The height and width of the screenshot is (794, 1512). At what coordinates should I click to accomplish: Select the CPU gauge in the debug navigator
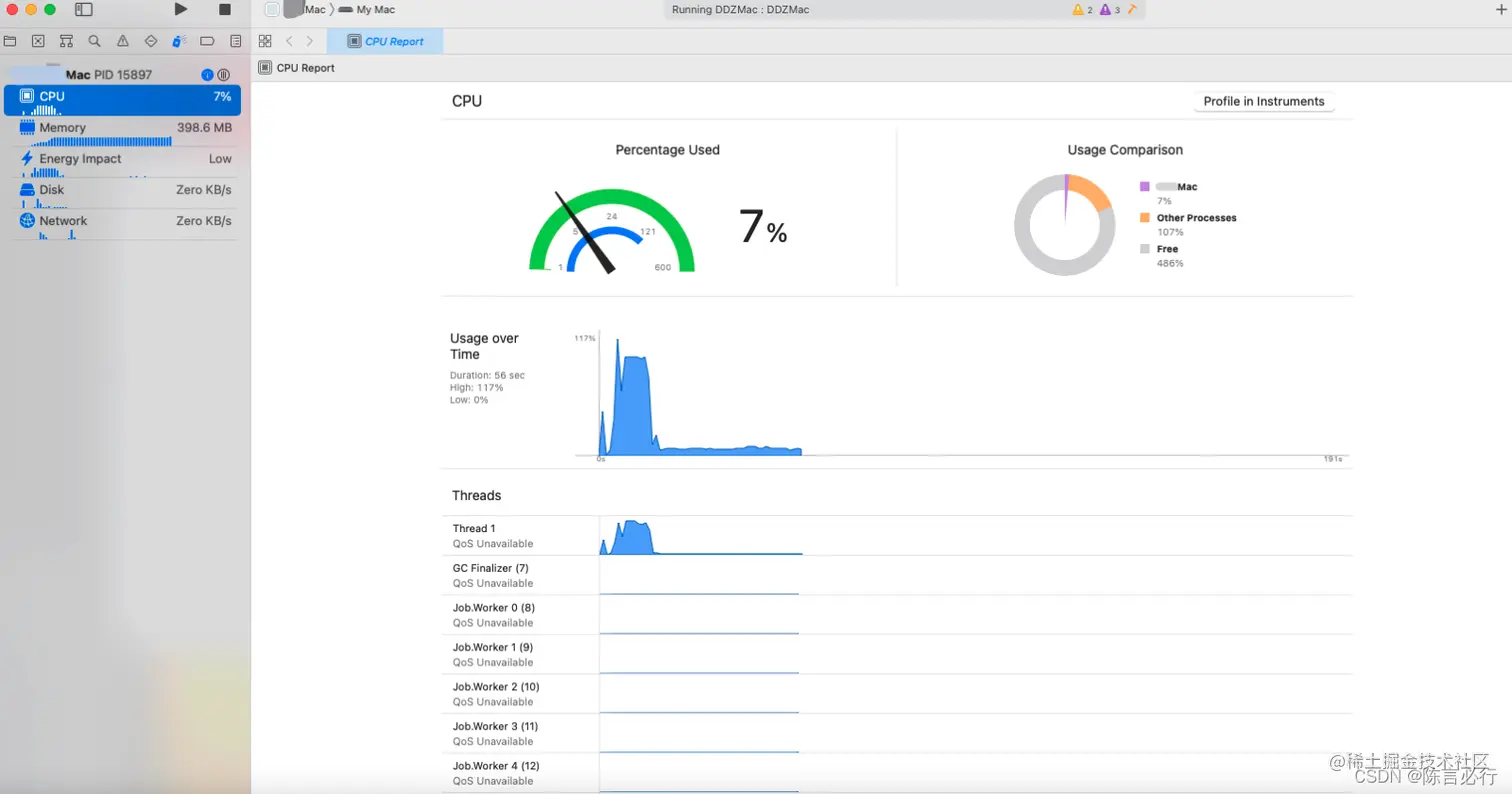(x=122, y=100)
